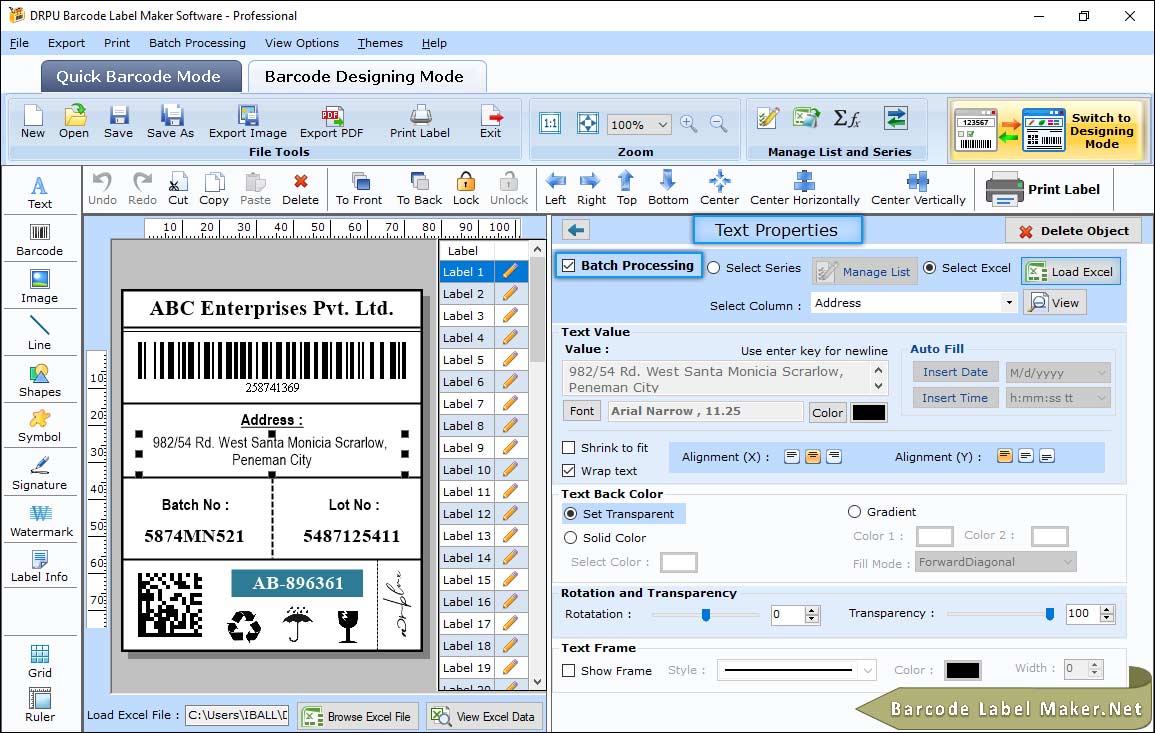Choose the Line drawing tool
This screenshot has height=733, width=1155.
point(40,333)
